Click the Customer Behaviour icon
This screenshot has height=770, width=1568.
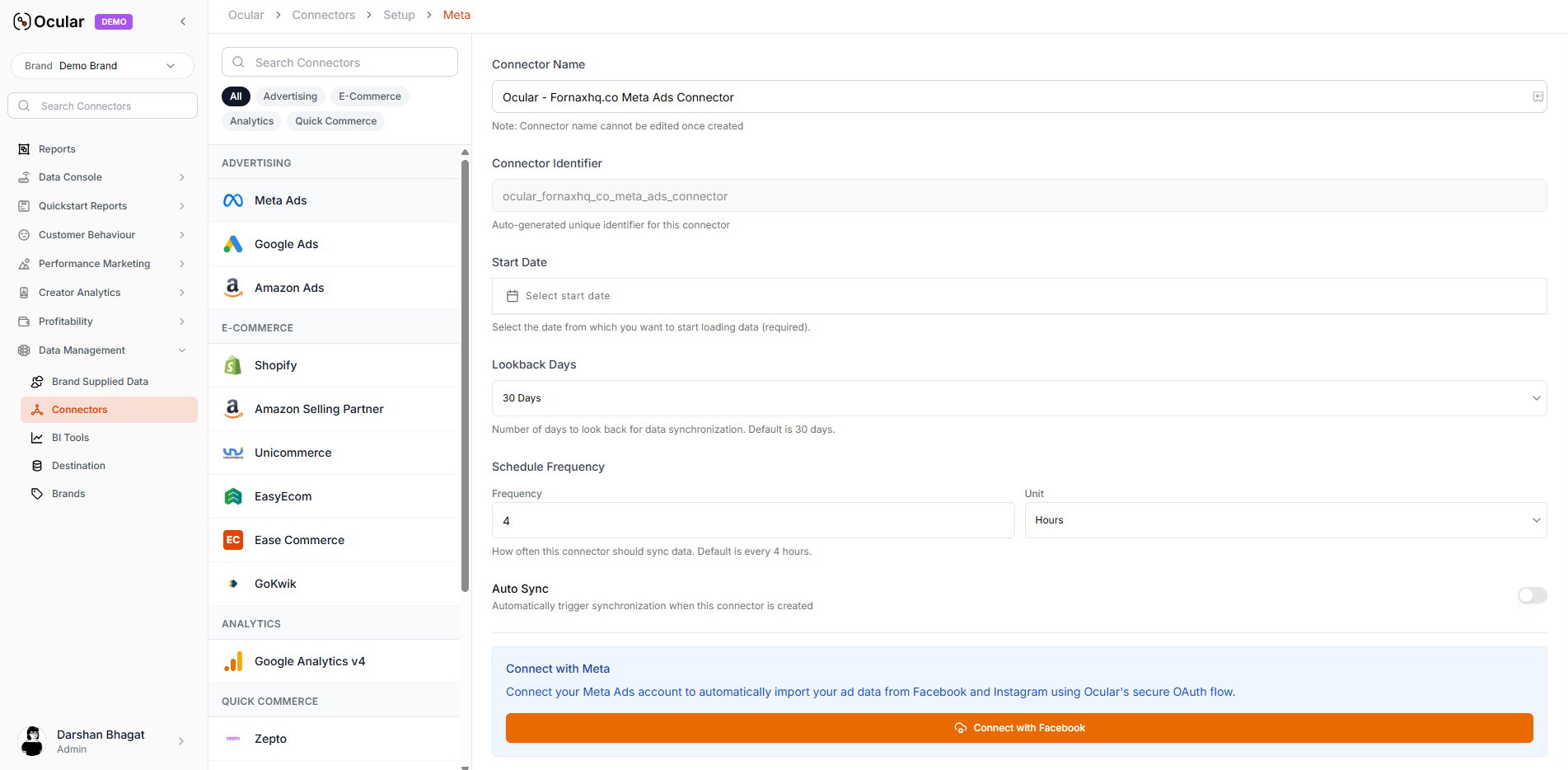[24, 235]
